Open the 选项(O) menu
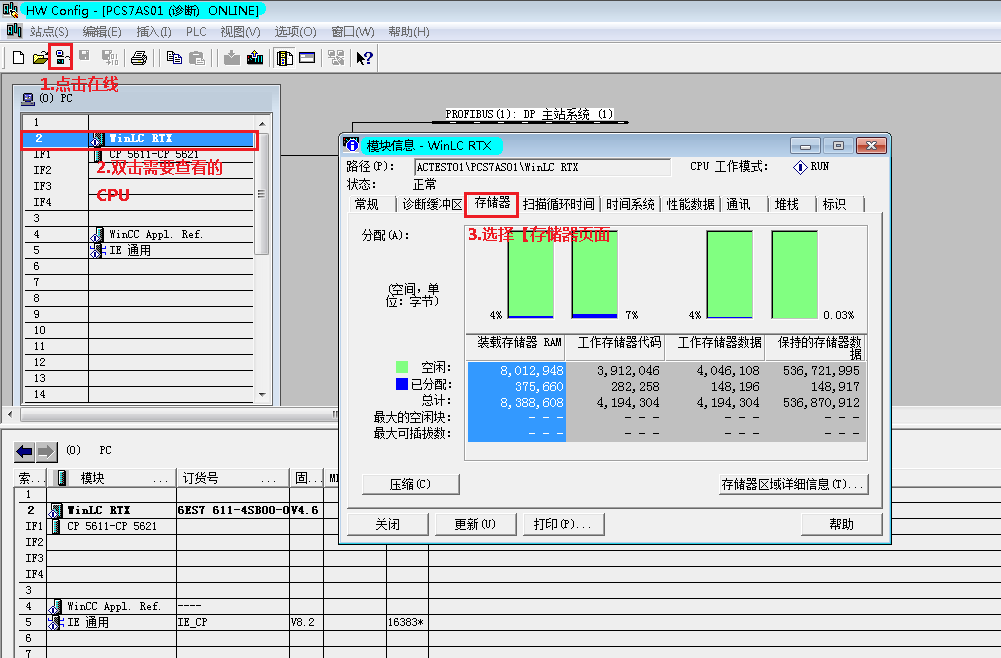 point(295,31)
